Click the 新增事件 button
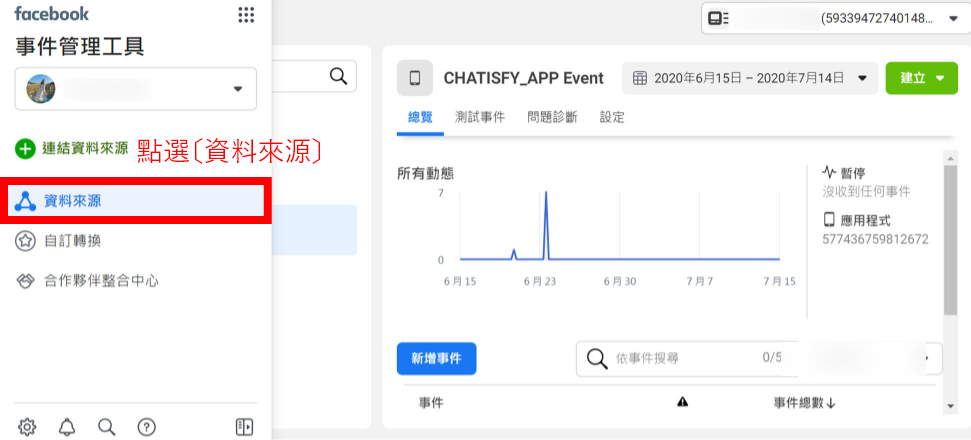The height and width of the screenshot is (440, 971). (x=436, y=358)
